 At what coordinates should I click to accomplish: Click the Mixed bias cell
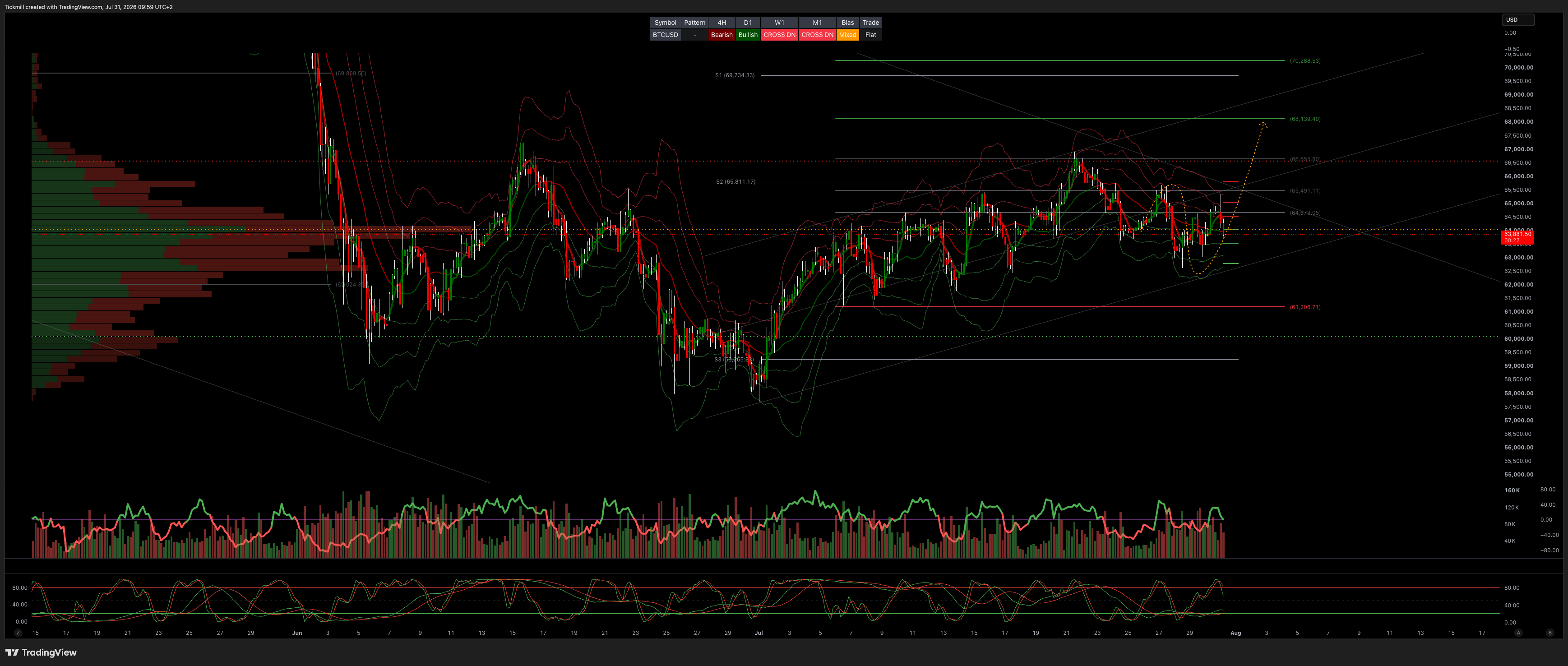pyautogui.click(x=848, y=35)
